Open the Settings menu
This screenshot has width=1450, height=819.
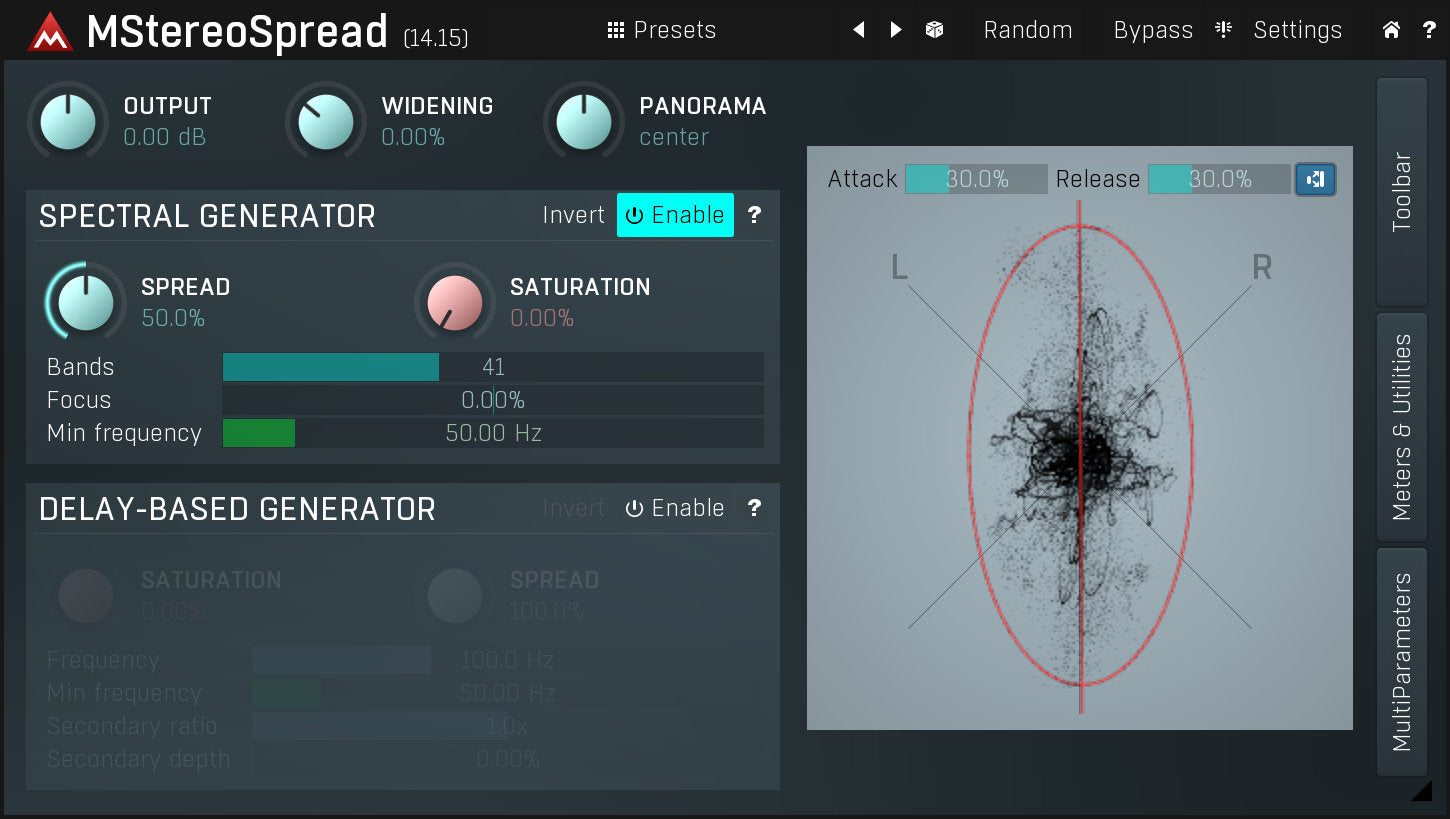tap(1297, 30)
